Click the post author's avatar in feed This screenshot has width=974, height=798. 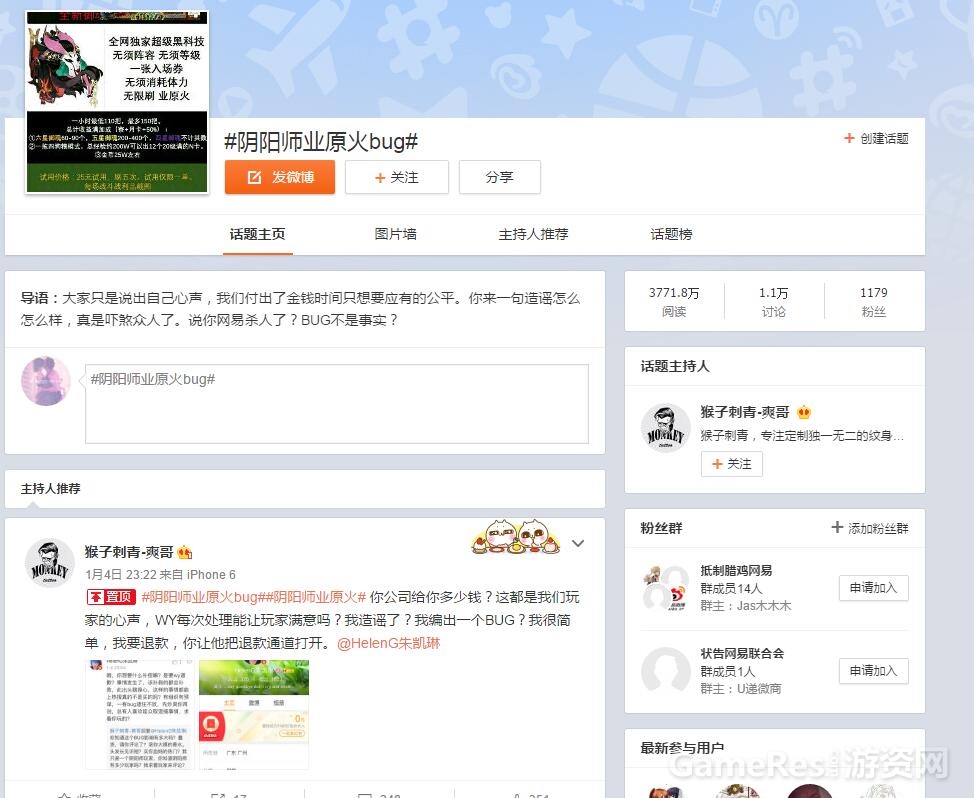point(50,563)
